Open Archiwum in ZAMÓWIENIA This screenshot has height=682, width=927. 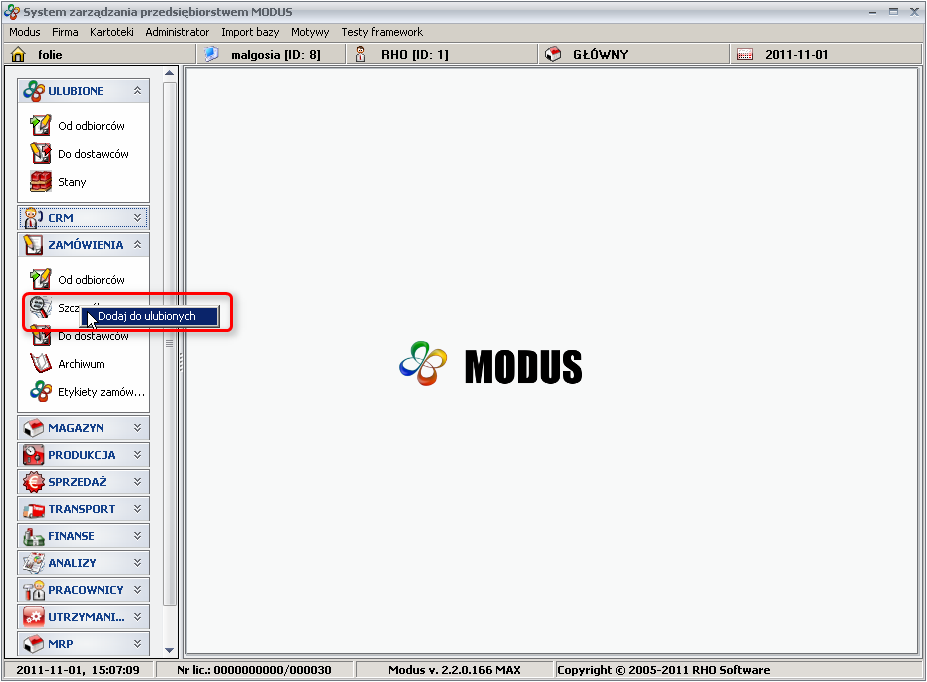pyautogui.click(x=81, y=364)
